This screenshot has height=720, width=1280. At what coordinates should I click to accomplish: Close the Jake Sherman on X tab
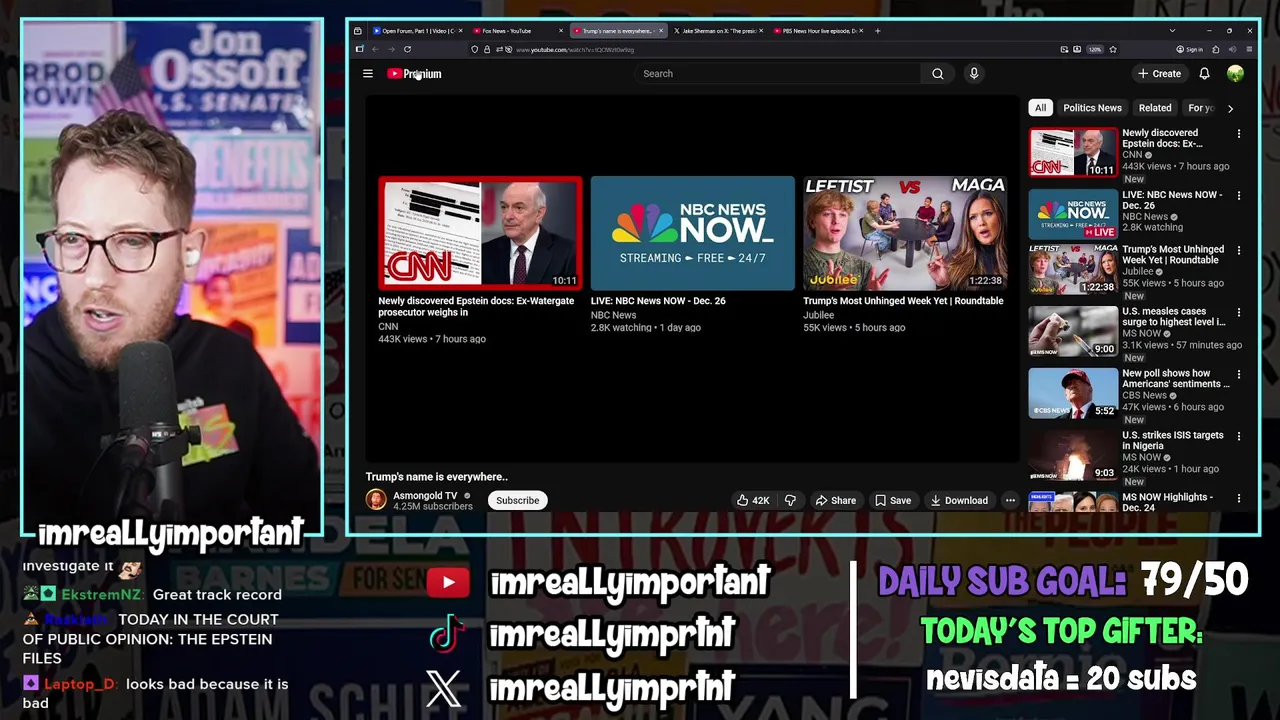[762, 31]
